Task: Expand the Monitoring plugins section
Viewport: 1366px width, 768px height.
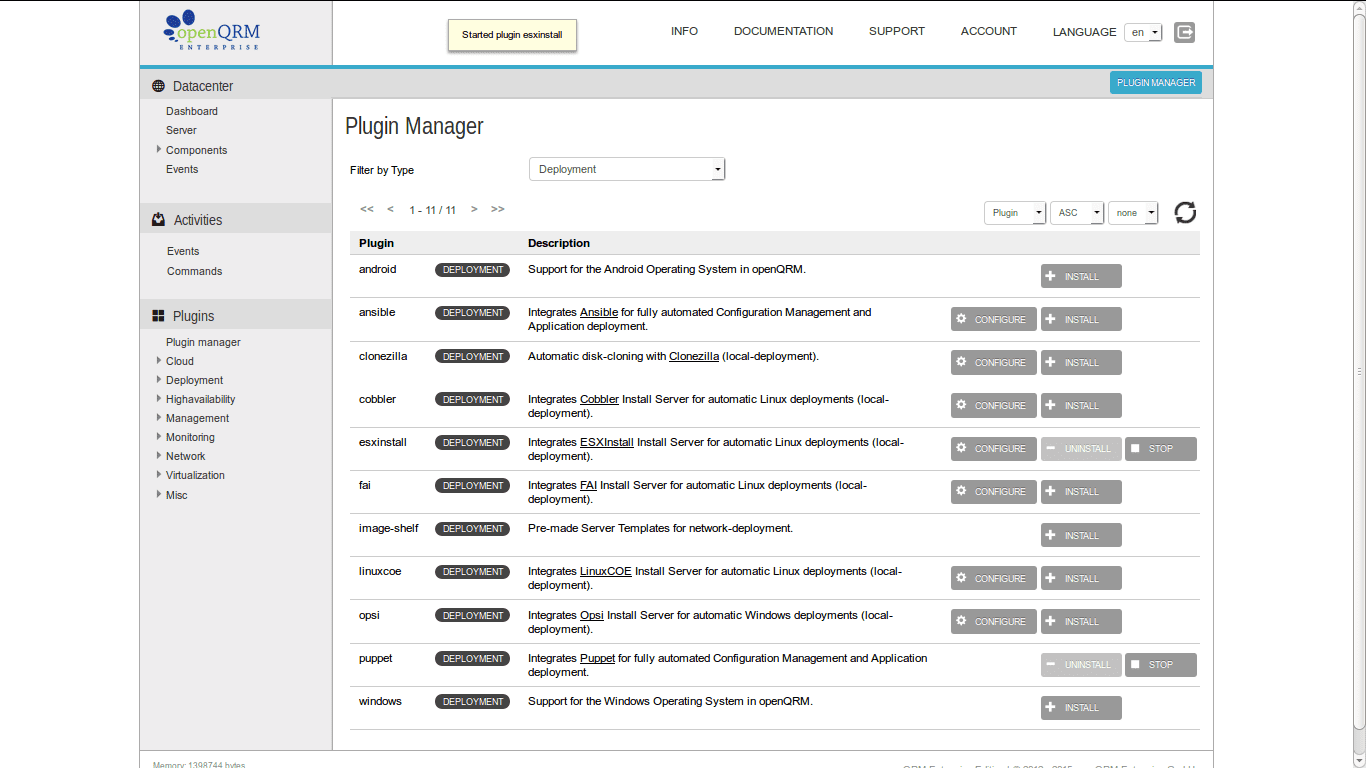Action: click(x=159, y=436)
